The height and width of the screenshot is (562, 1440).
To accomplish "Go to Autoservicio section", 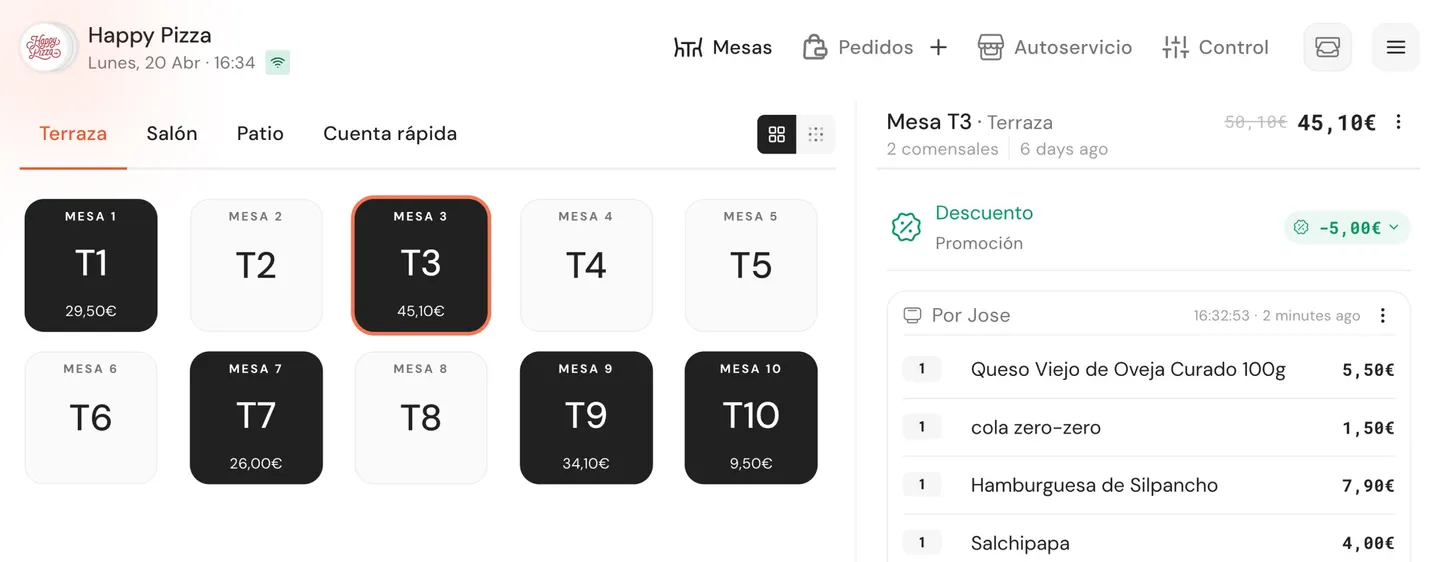I will [1055, 47].
